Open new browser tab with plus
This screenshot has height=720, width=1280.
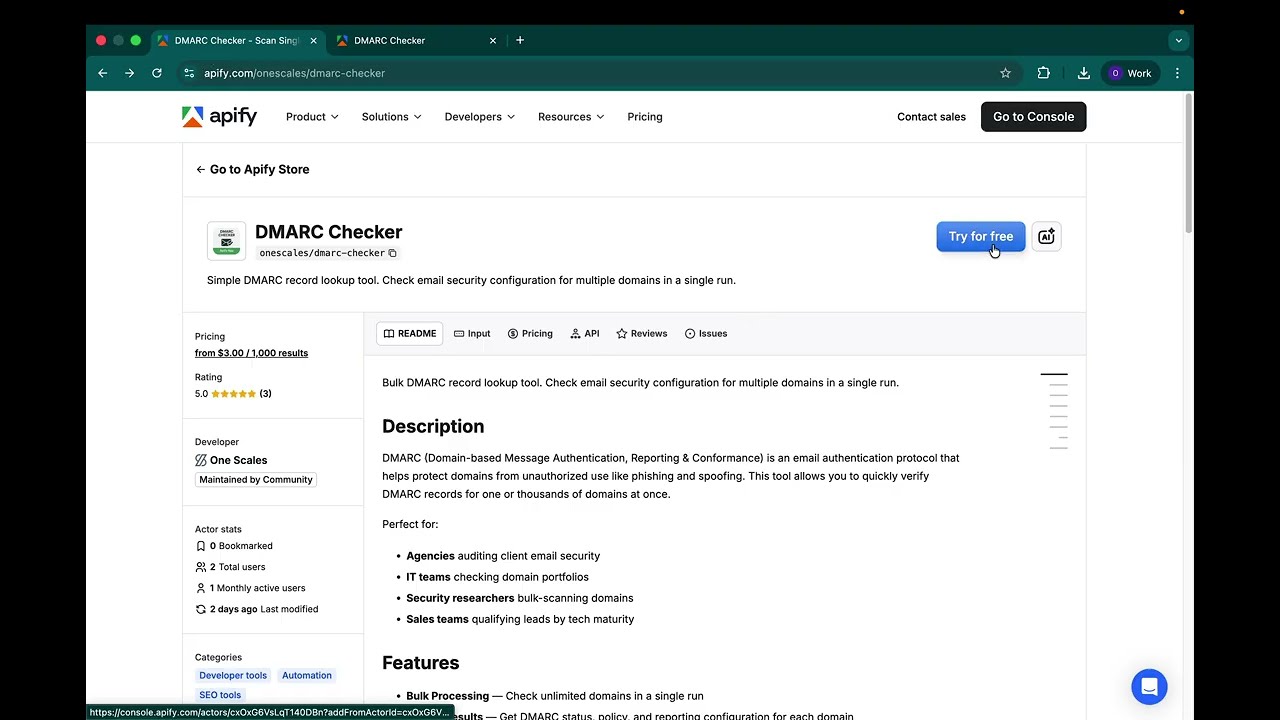tap(520, 40)
